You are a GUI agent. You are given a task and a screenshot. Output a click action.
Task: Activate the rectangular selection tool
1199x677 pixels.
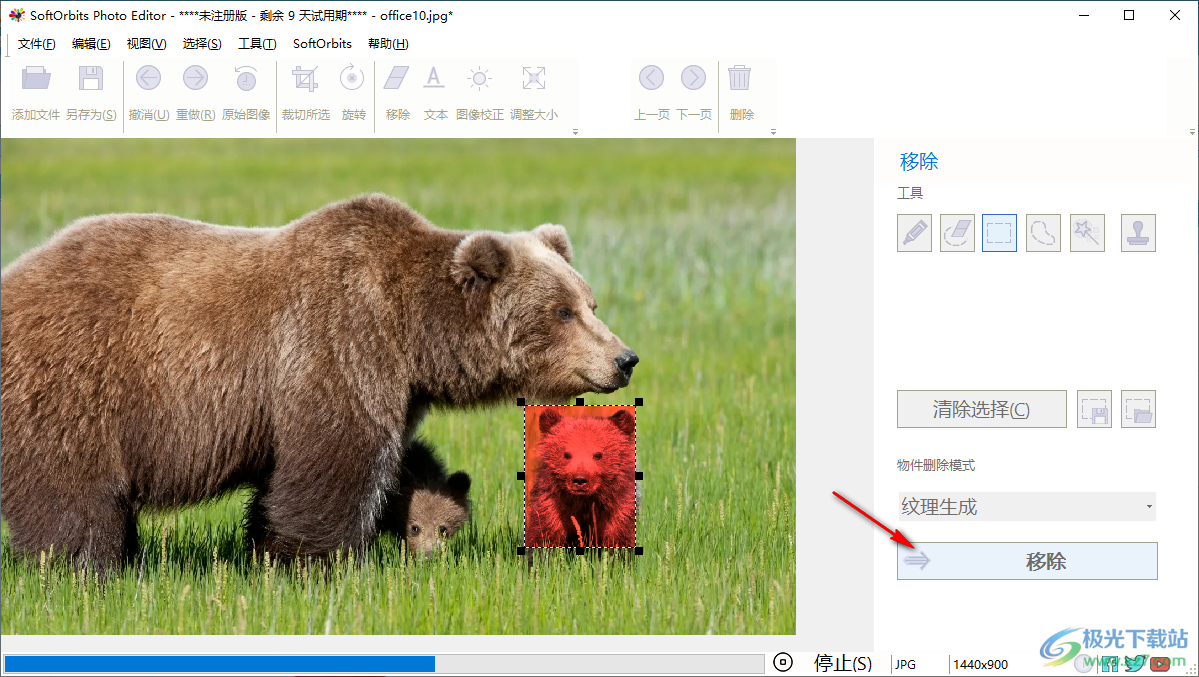(x=999, y=232)
